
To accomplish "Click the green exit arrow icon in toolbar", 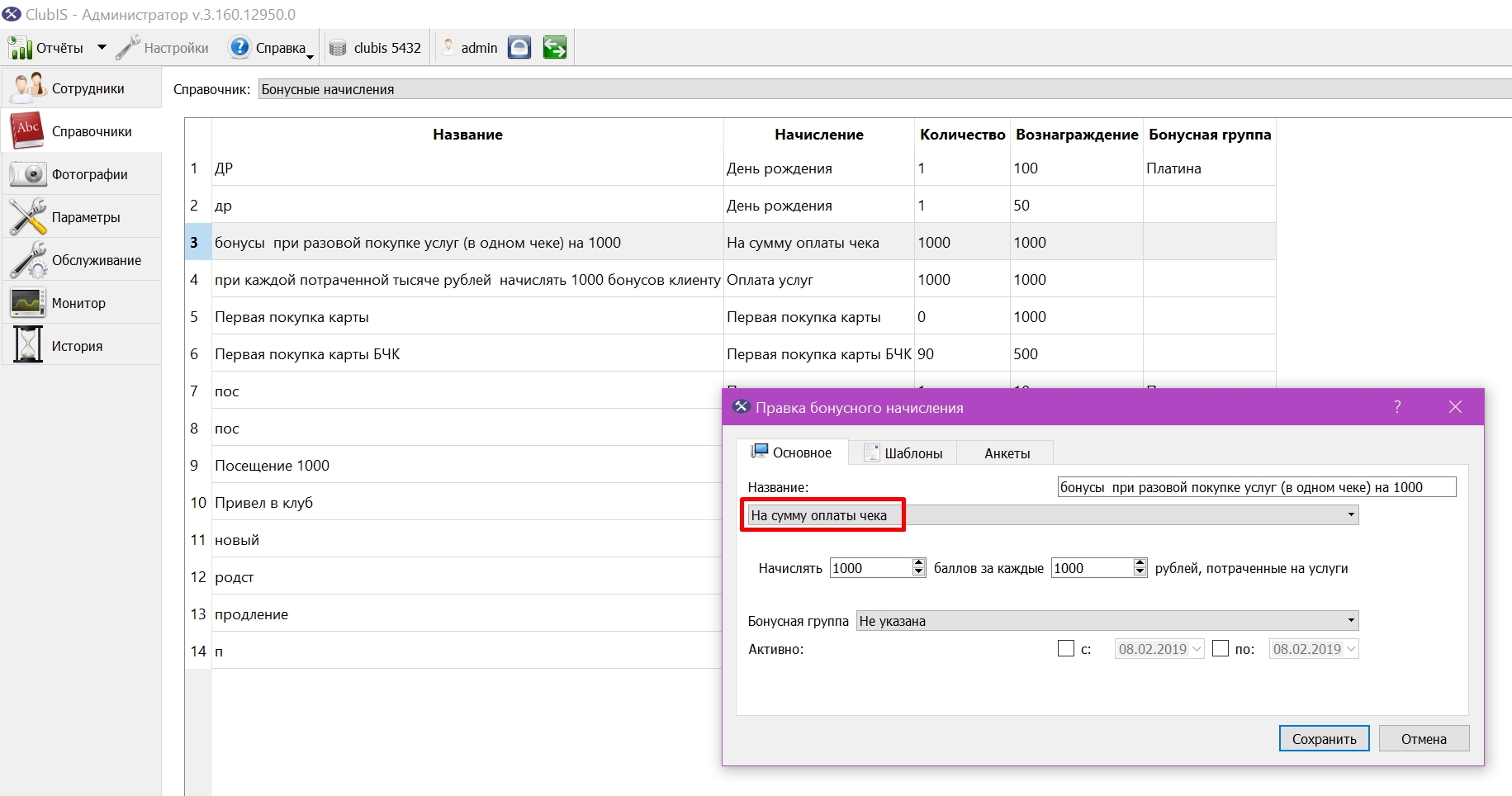I will click(555, 48).
